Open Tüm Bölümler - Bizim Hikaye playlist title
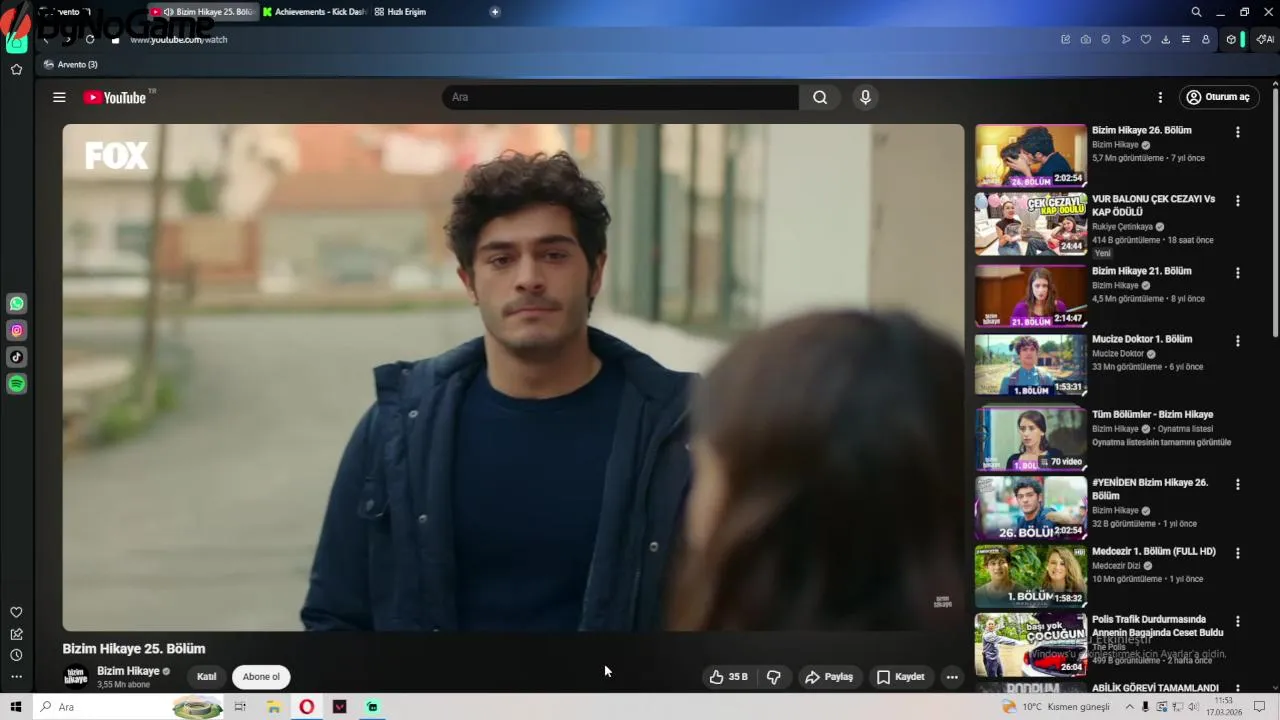Viewport: 1280px width, 720px height. [x=1152, y=414]
